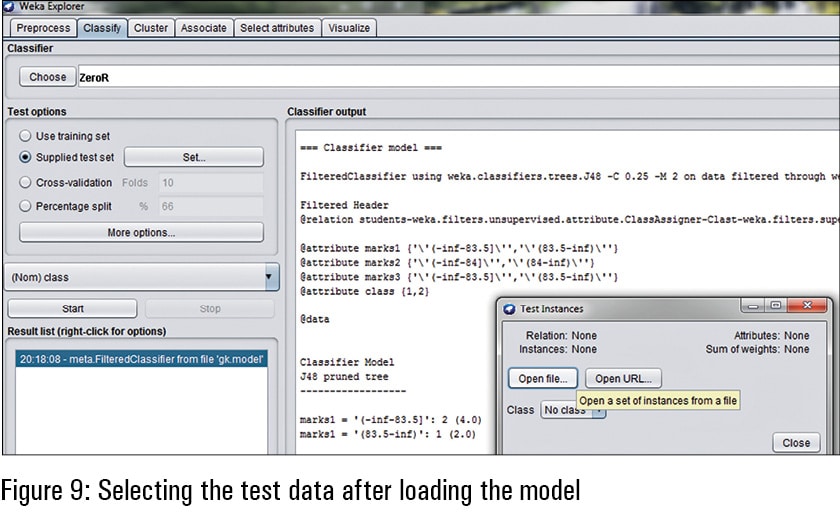Select the Supplied test set radio button
Image resolution: width=840 pixels, height=512 pixels.
click(26, 157)
